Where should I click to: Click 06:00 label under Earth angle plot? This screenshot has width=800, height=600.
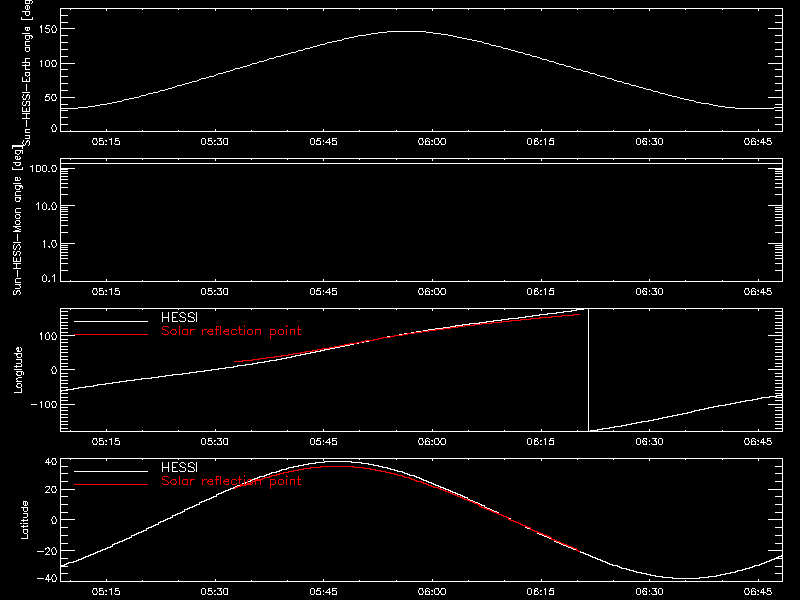click(x=432, y=142)
